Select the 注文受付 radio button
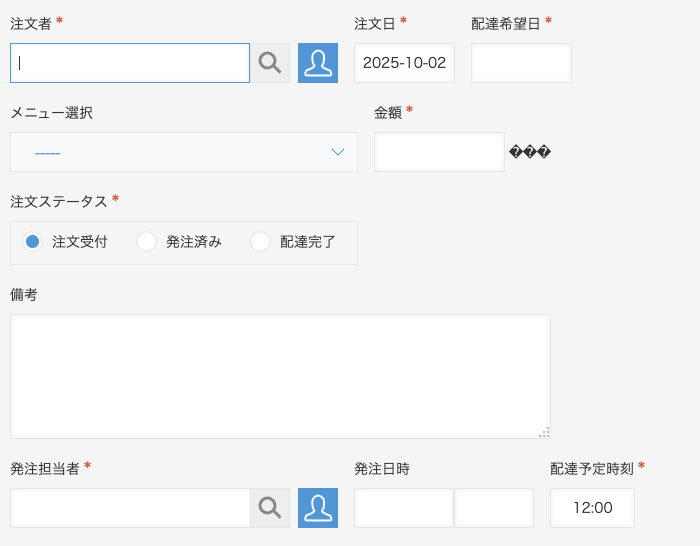This screenshot has width=700, height=546. tap(33, 241)
